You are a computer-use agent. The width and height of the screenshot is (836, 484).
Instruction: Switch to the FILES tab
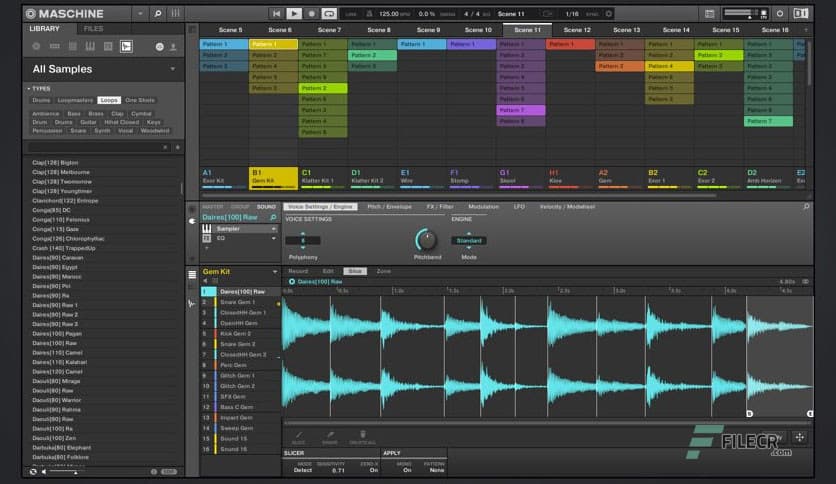click(x=93, y=29)
